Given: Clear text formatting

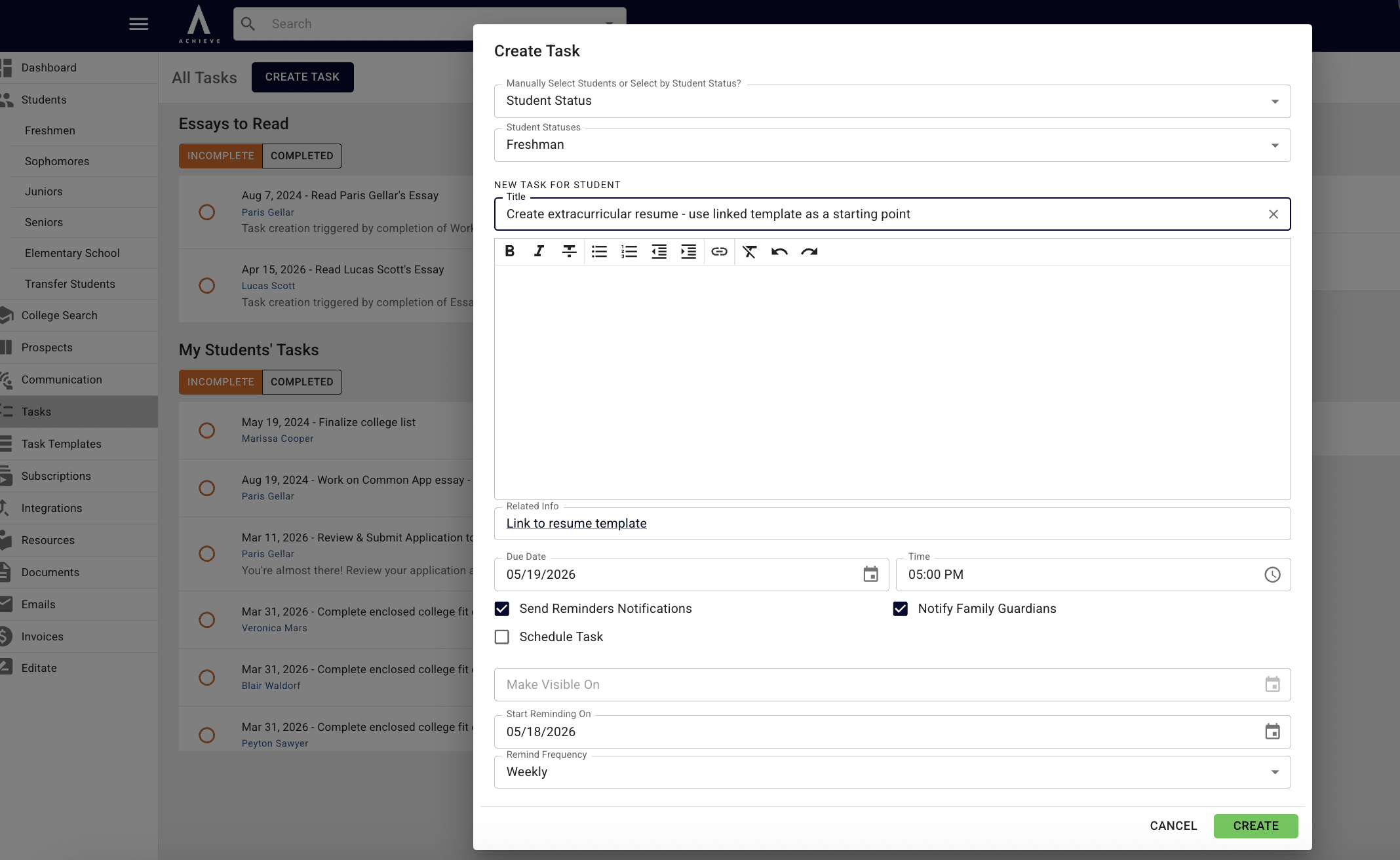Looking at the screenshot, I should click(750, 251).
